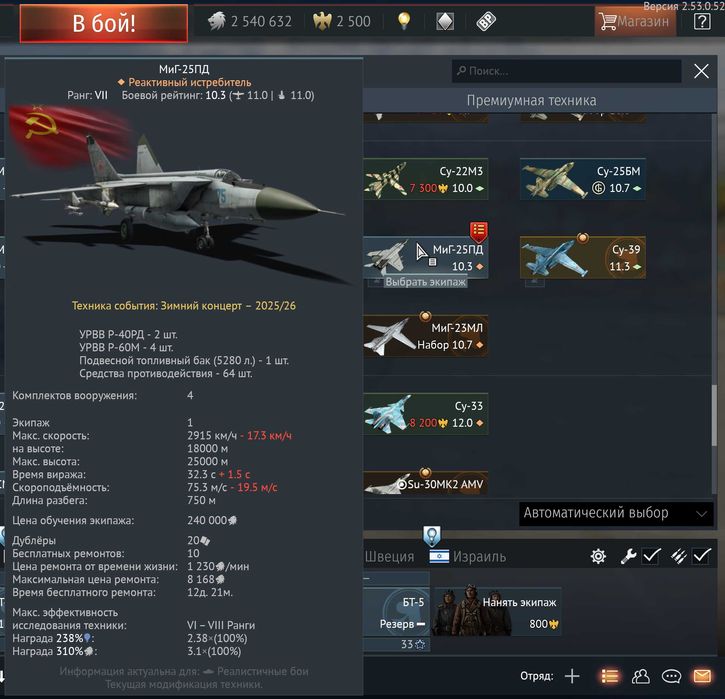Select the МиГ-23МЛ Набор vehicle card
Image resolution: width=725 pixels, height=699 pixels.
click(425, 336)
